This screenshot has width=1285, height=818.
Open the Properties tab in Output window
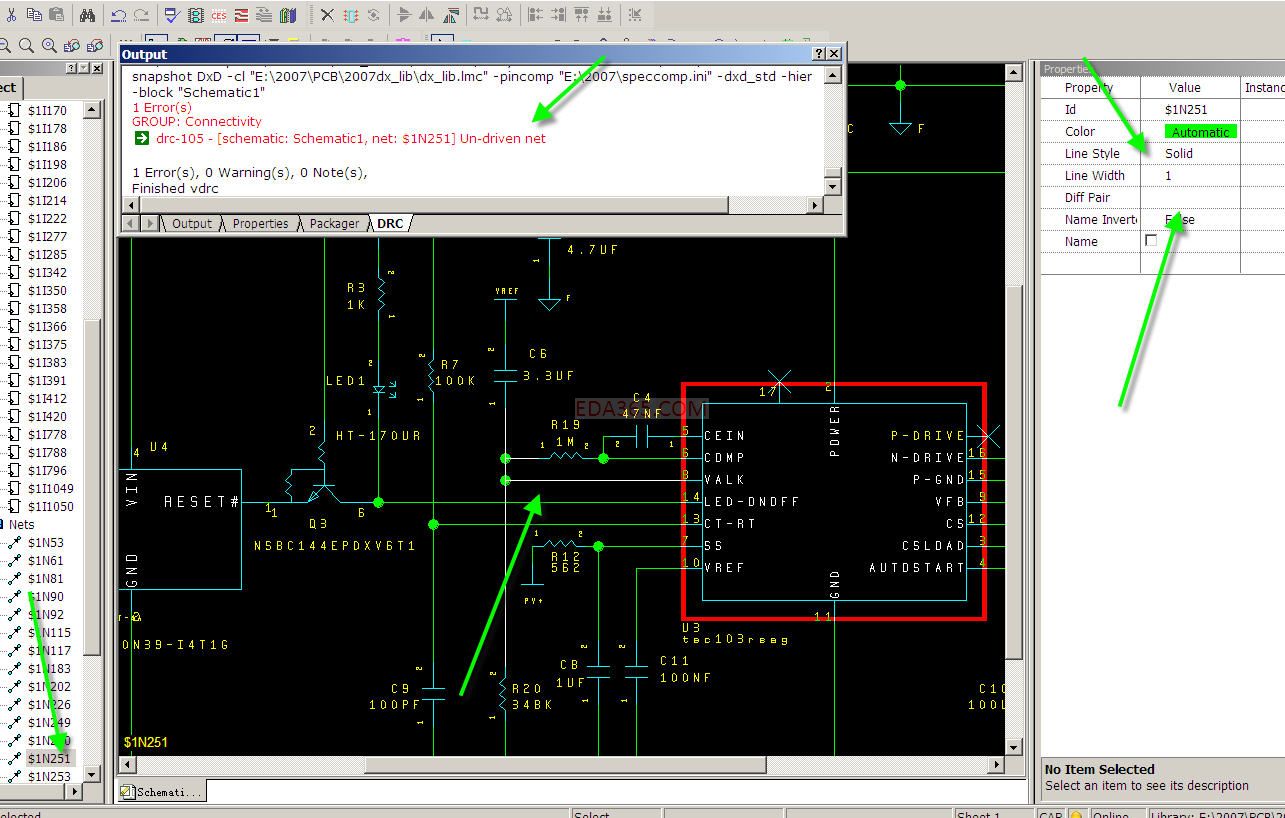260,223
